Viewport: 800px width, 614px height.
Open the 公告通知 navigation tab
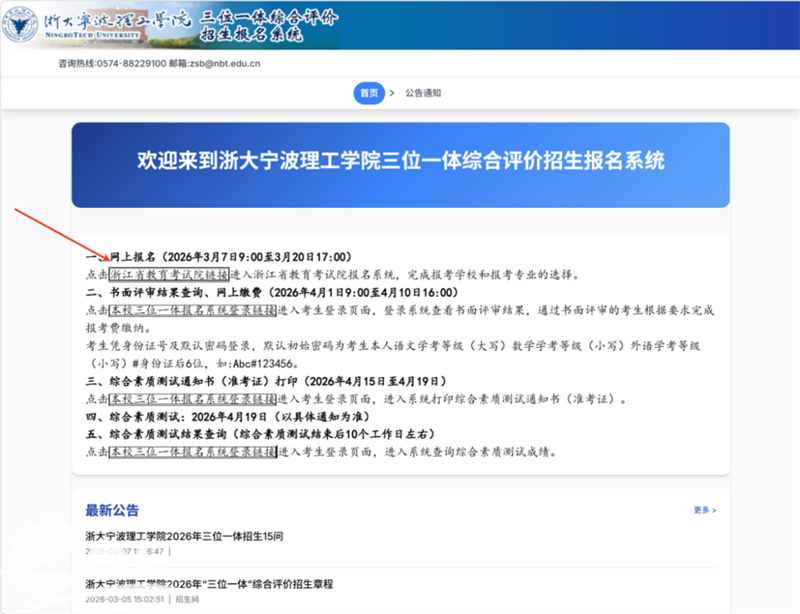click(x=423, y=93)
